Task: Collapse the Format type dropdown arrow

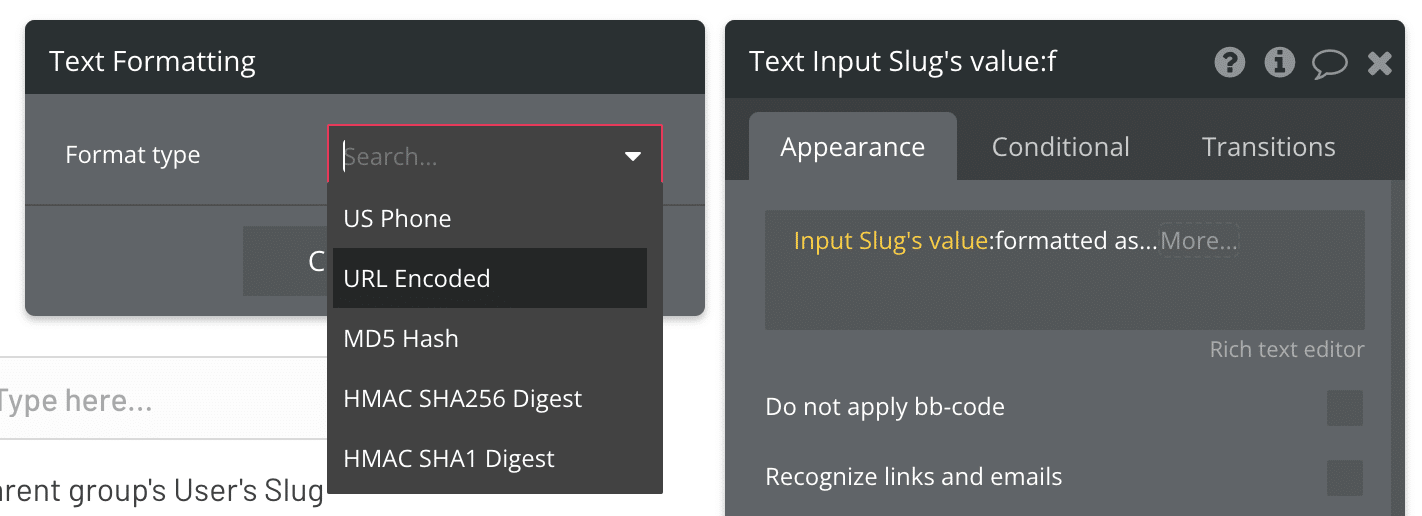Action: pos(633,156)
